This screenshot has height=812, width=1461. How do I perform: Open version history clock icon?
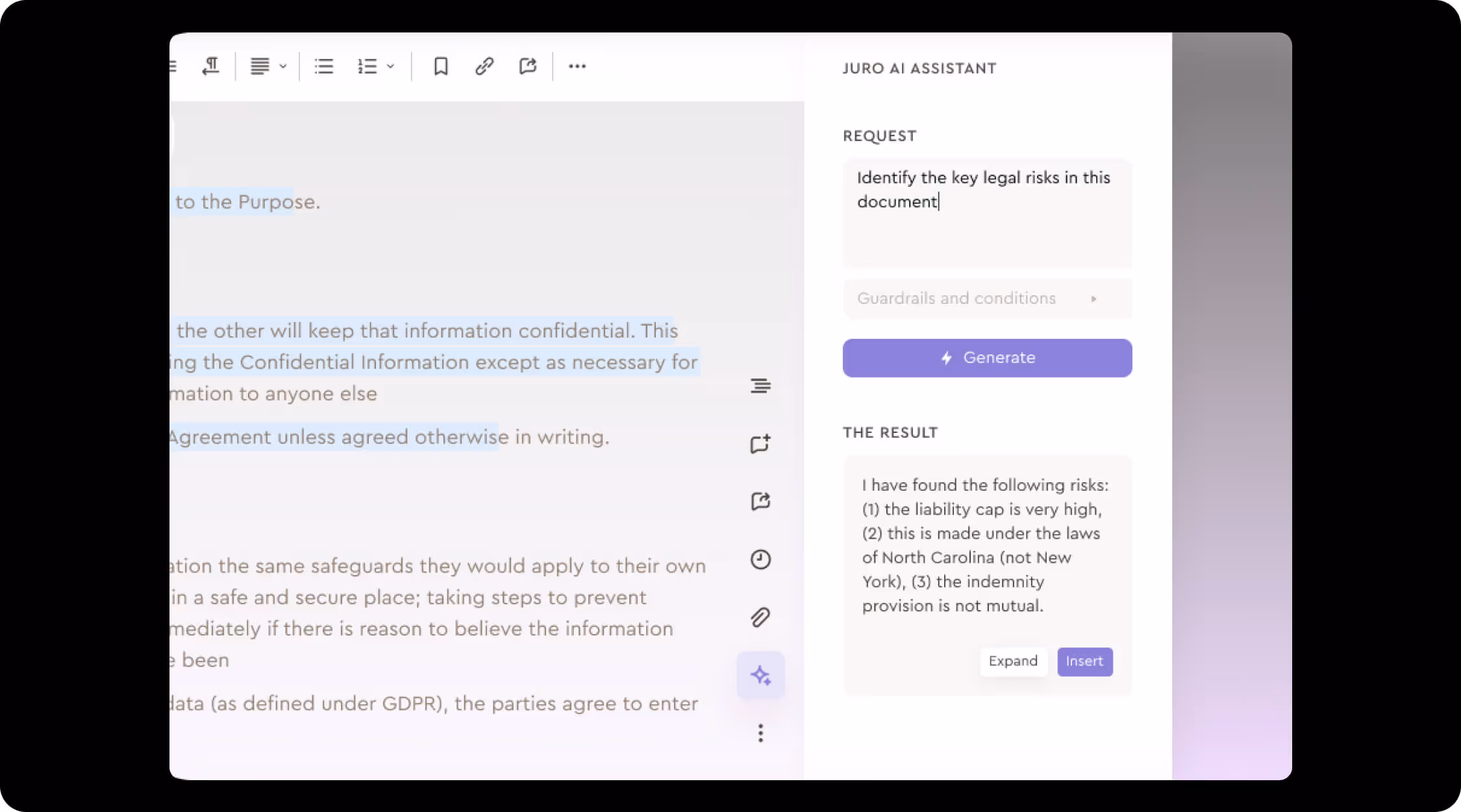tap(760, 560)
